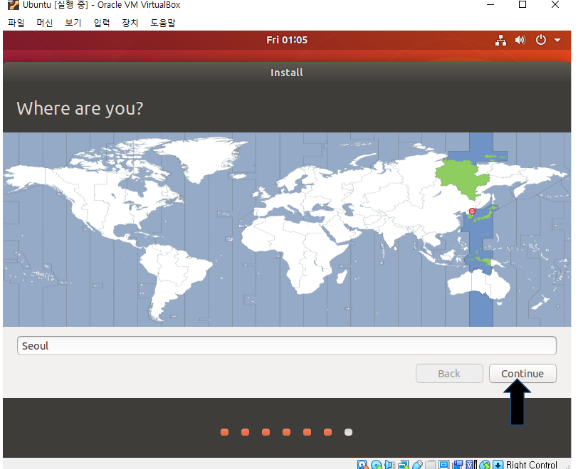Click the volume speaker icon in top bar
This screenshot has height=469, width=578.
pyautogui.click(x=520, y=40)
